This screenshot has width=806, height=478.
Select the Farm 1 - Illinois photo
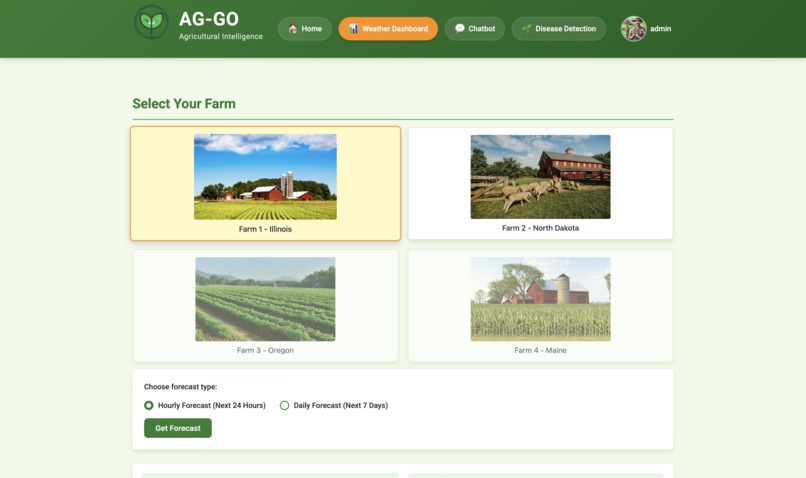265,177
